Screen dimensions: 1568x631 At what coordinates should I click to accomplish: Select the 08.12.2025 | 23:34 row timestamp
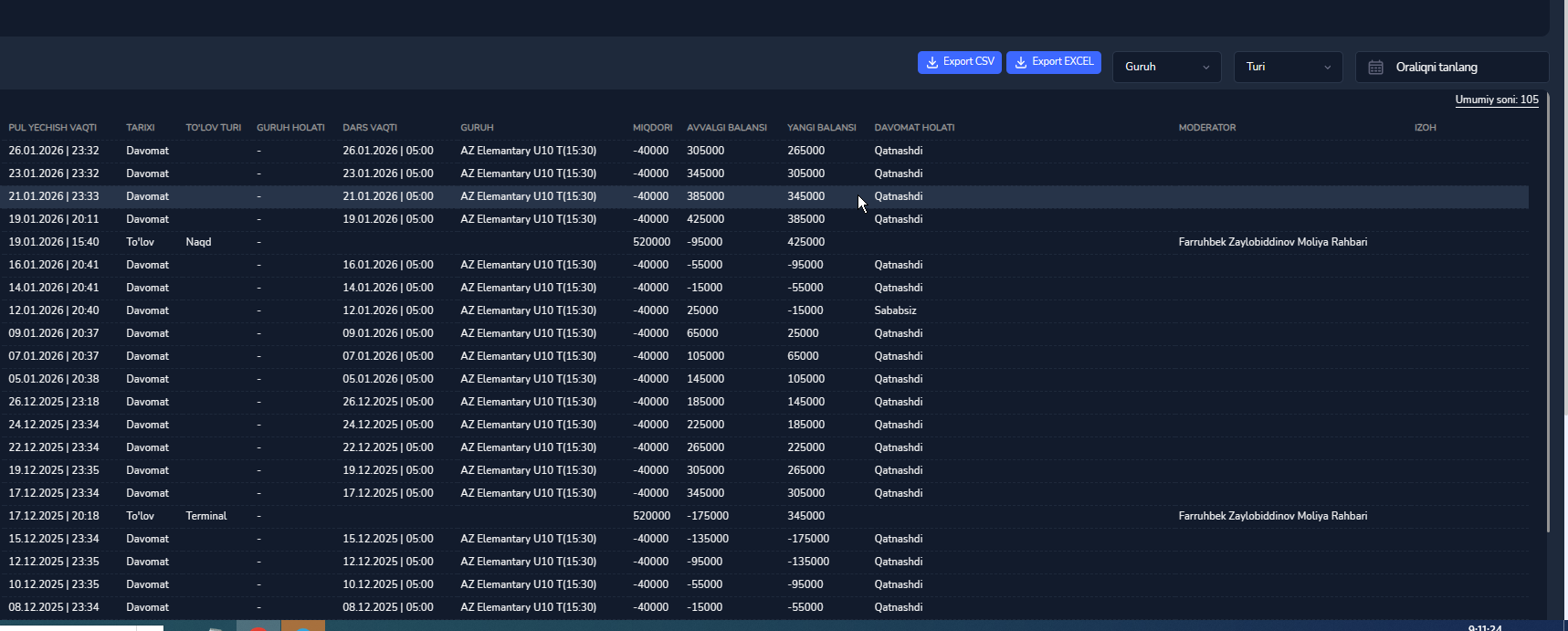tap(54, 607)
